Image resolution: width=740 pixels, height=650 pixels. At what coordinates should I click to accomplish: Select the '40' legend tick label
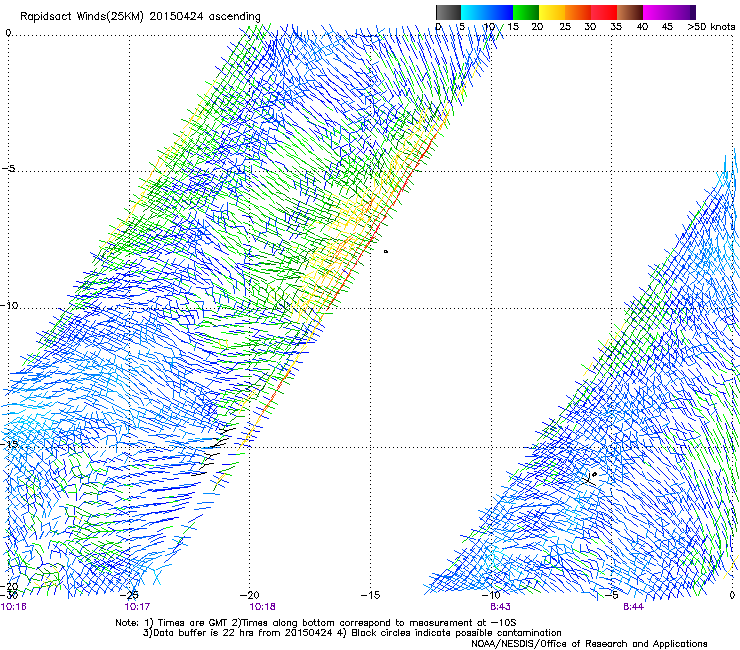tap(642, 27)
